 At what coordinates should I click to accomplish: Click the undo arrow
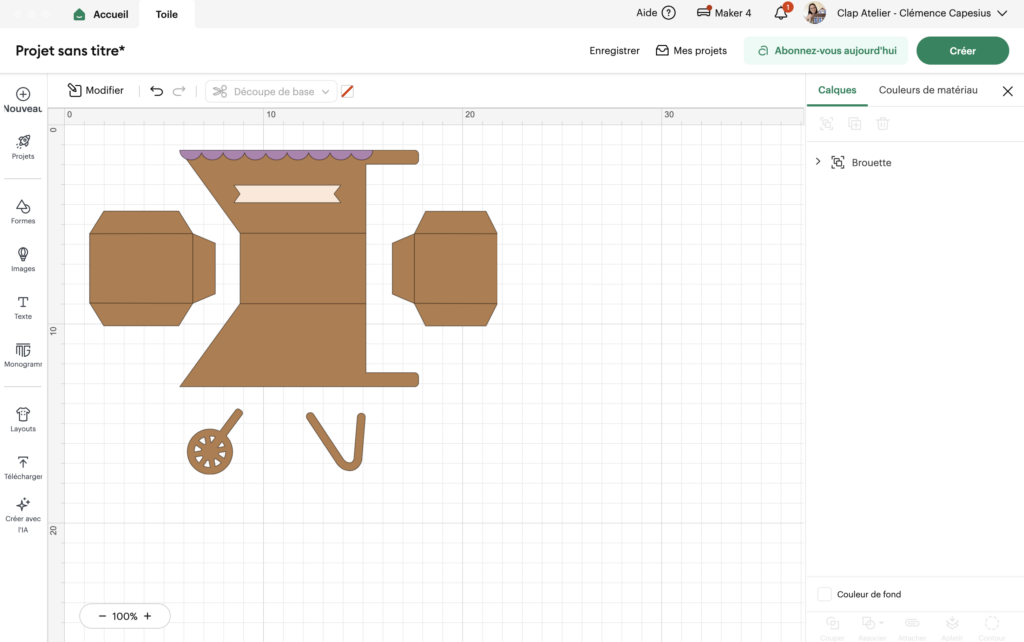156,91
